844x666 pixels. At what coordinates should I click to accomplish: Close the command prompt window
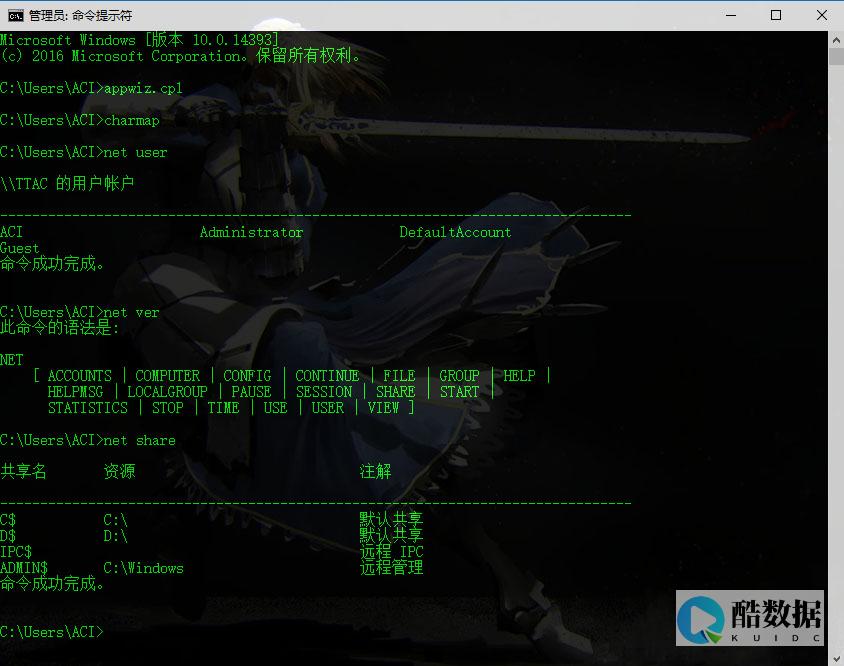pos(821,15)
